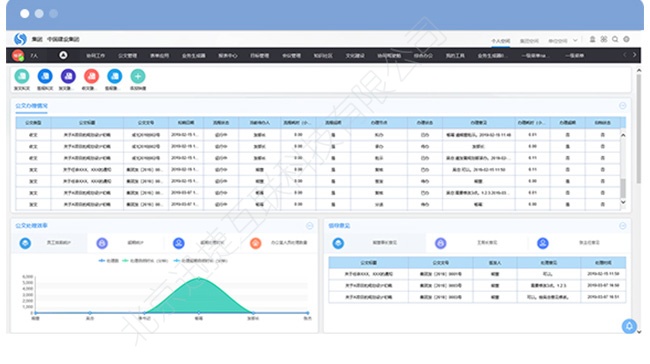Screen dimensions: 650x364
Task: Collapse the 公文办理情况 panel
Action: [x=623, y=106]
